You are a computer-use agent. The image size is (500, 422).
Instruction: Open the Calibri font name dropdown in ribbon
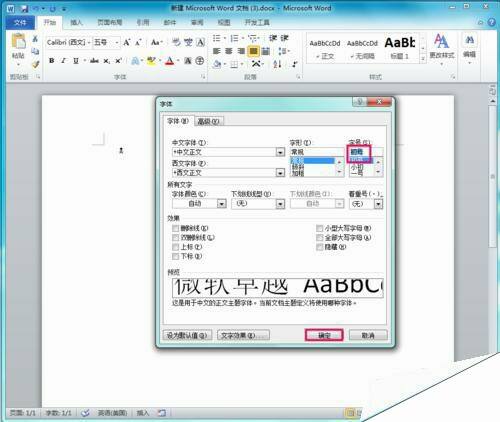89,42
